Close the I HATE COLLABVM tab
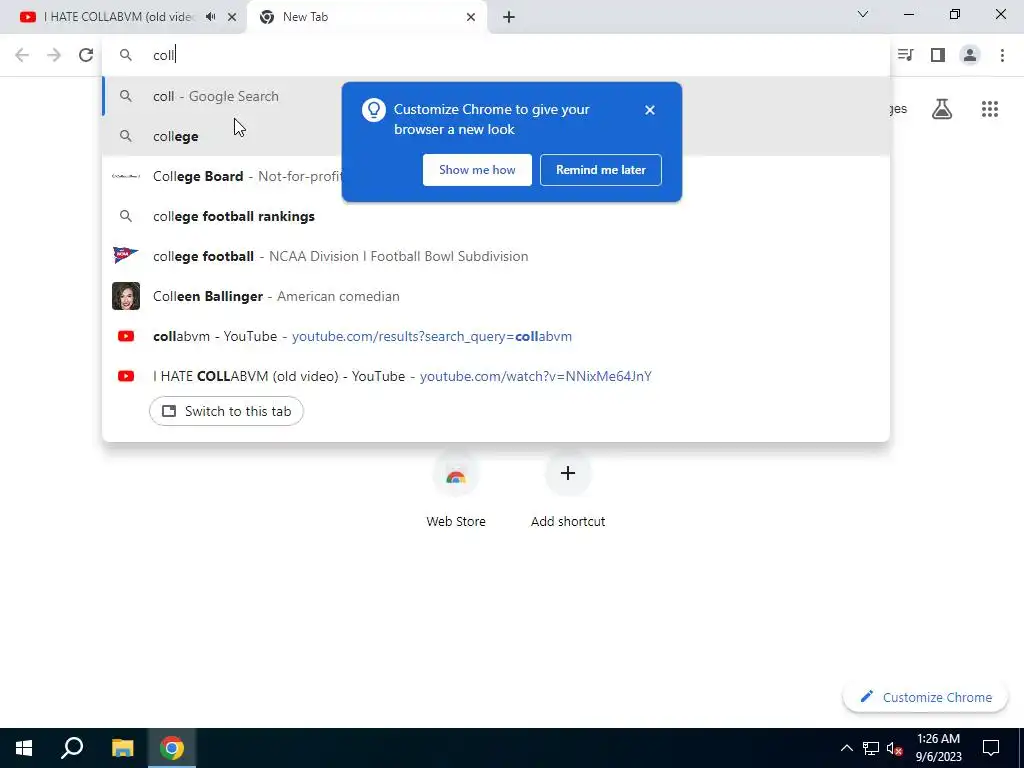This screenshot has width=1024, height=768. point(232,17)
